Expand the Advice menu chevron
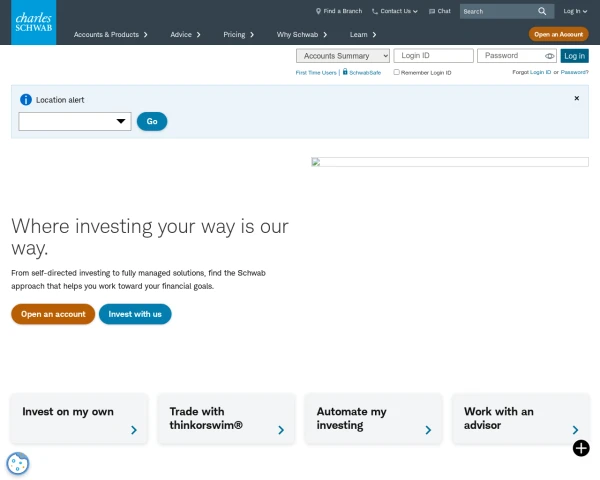The image size is (600, 480). [x=198, y=35]
